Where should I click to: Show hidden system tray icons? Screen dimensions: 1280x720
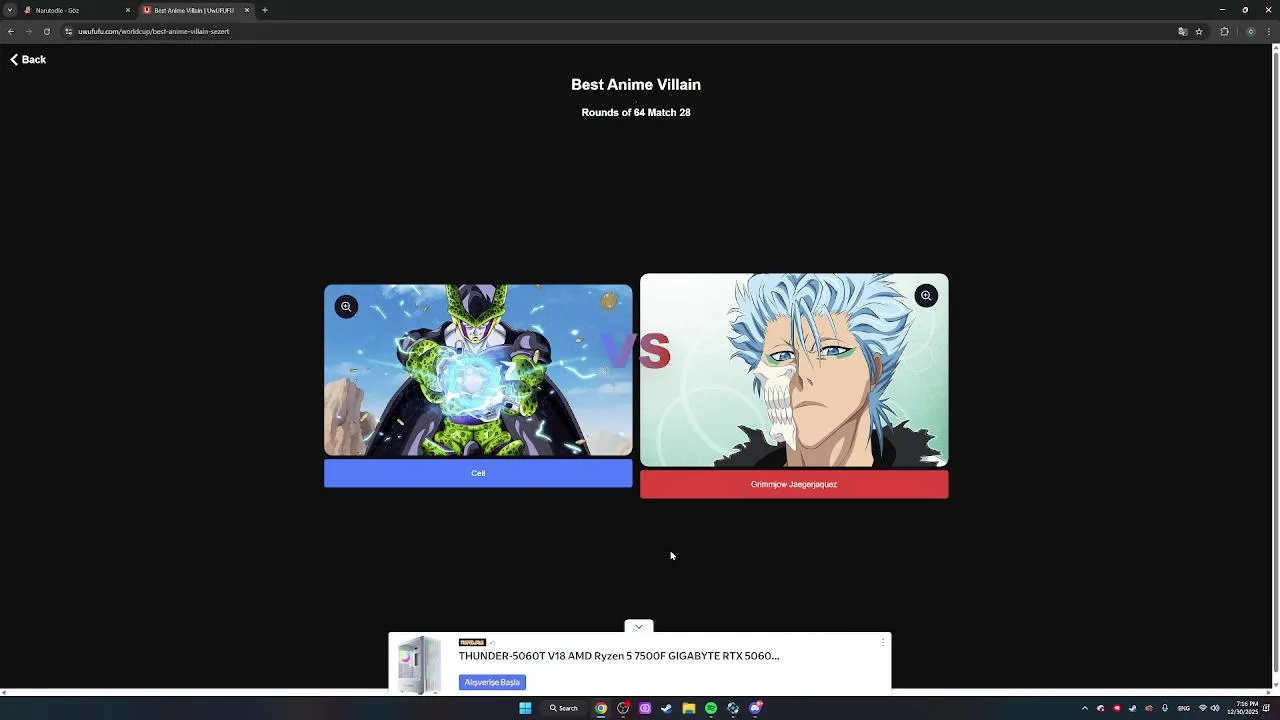(1085, 708)
